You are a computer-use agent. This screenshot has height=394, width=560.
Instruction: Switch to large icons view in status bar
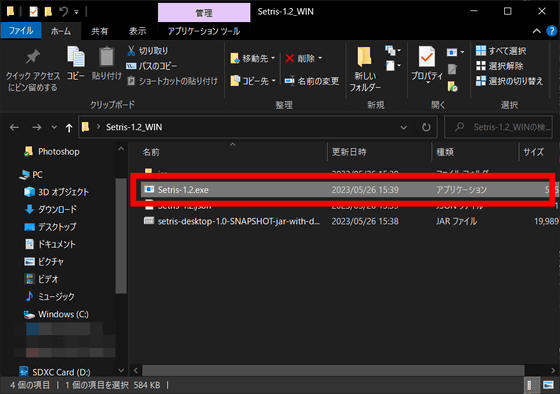(x=548, y=385)
